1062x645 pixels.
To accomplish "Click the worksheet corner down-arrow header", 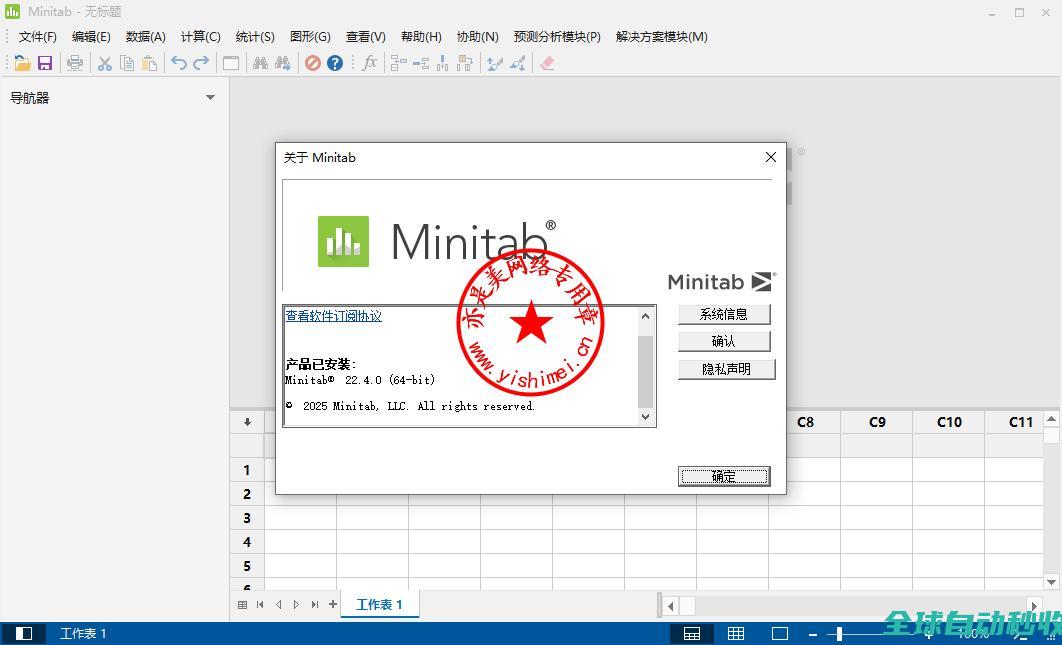I will point(247,422).
